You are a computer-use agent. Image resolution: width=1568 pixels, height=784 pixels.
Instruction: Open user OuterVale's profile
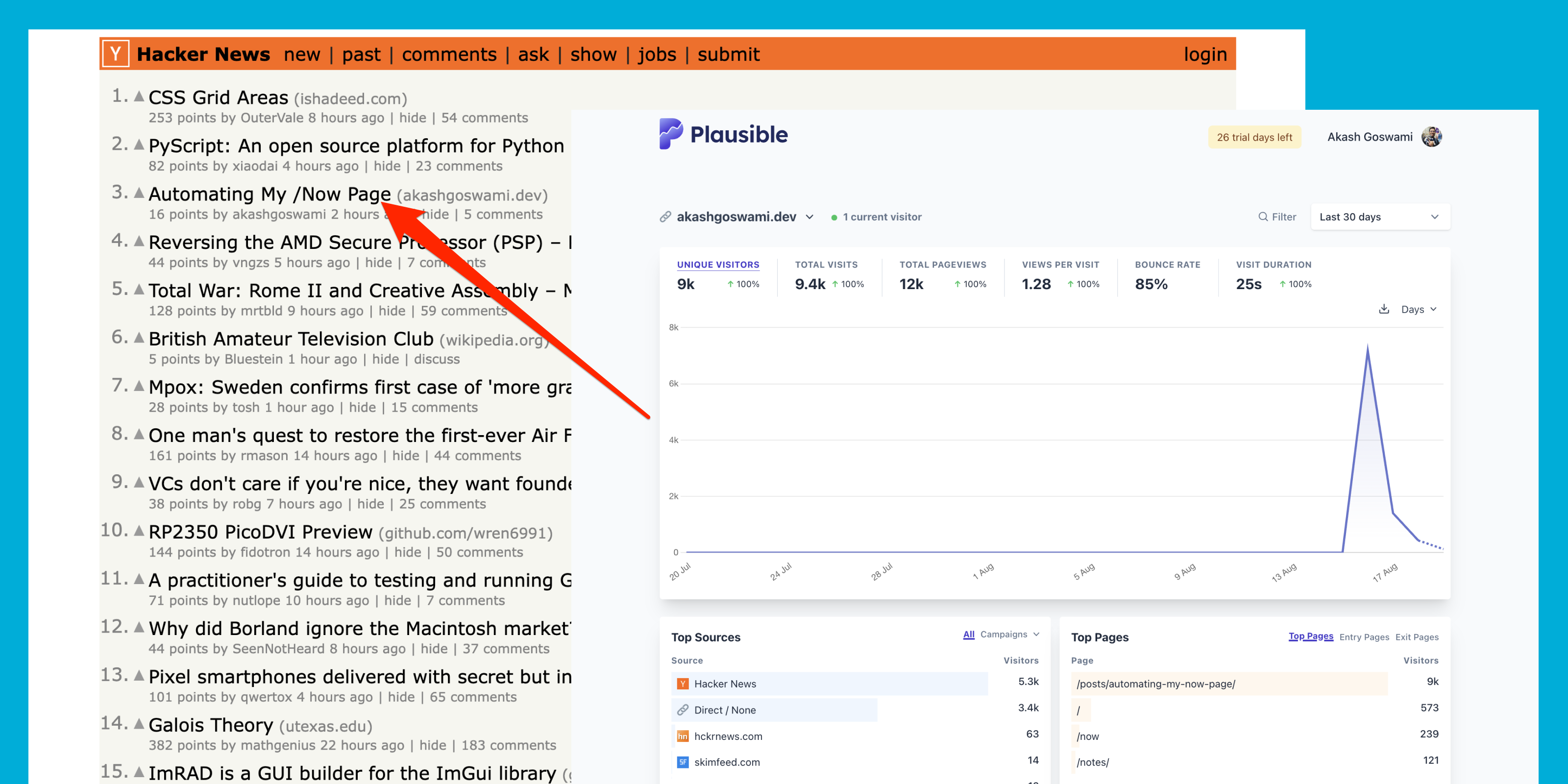(272, 118)
